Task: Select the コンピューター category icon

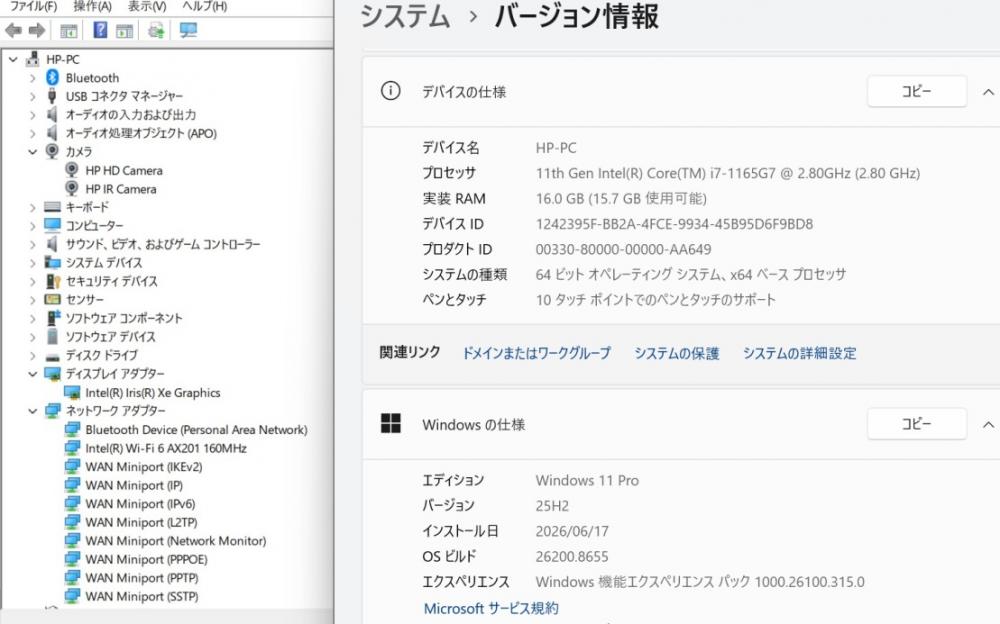Action: (52, 225)
